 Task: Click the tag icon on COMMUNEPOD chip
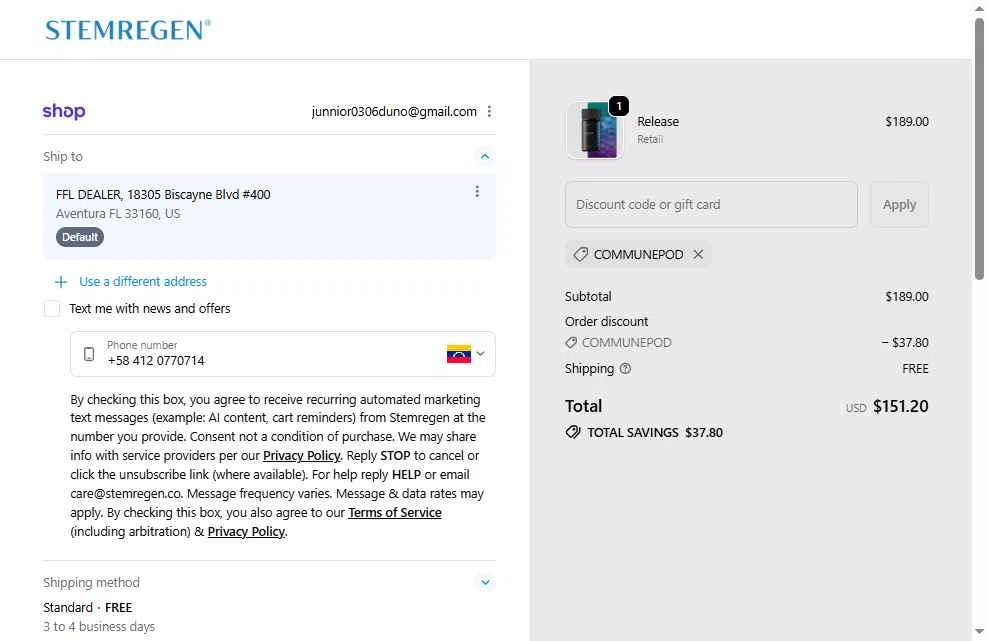coord(580,254)
